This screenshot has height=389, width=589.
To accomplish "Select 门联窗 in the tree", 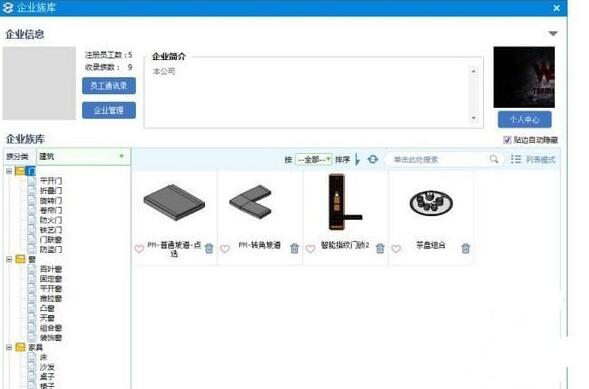I will pyautogui.click(x=51, y=240).
